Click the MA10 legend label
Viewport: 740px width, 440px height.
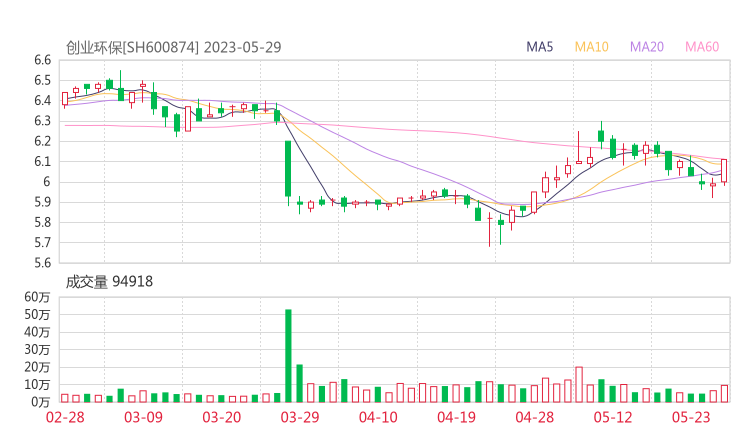click(x=591, y=47)
